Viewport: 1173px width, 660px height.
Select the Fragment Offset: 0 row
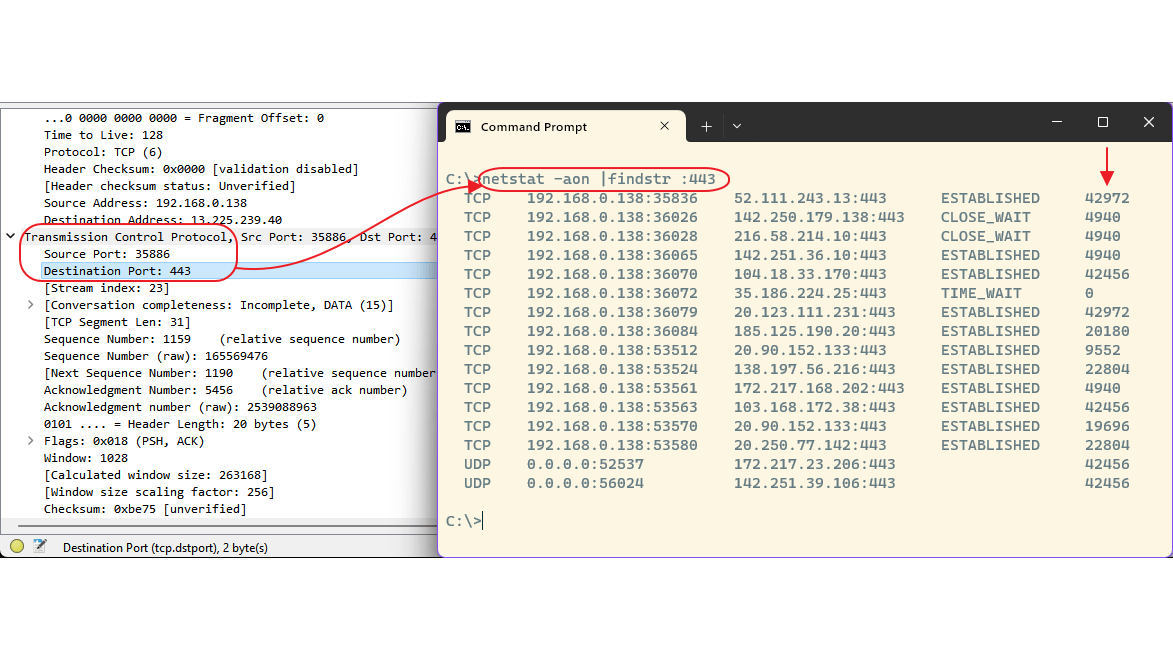tap(184, 118)
